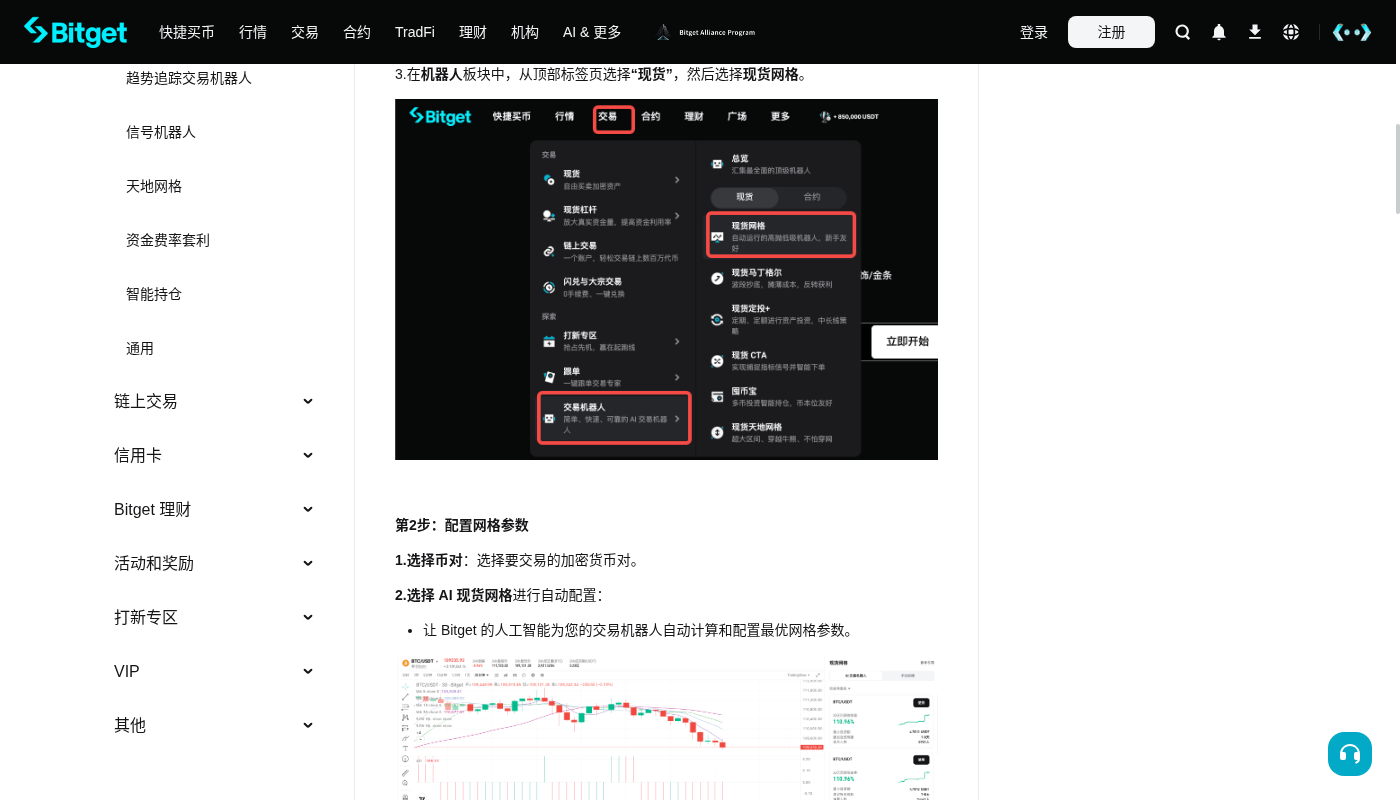Expand the 活动和奖励 chevron
The width and height of the screenshot is (1400, 800).
pos(308,563)
